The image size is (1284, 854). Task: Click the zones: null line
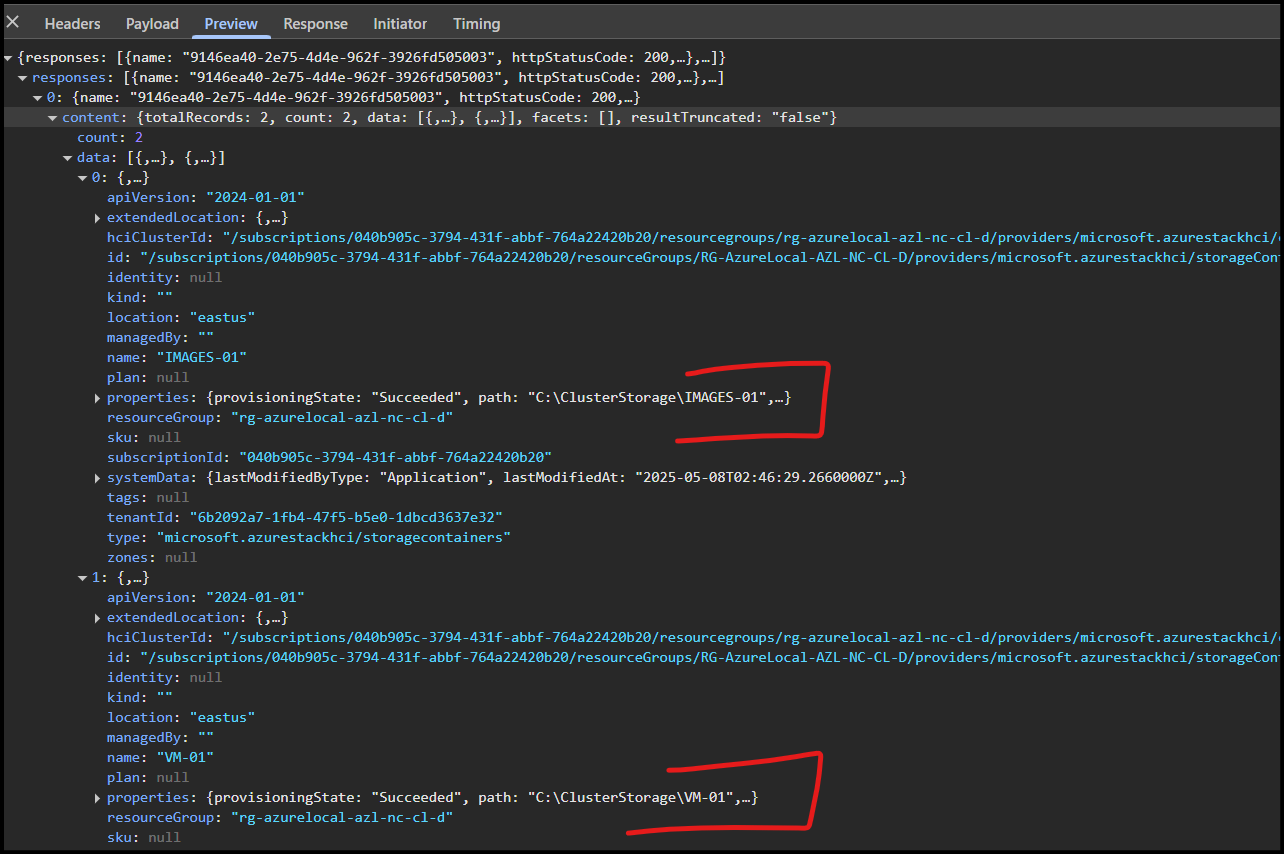152,558
